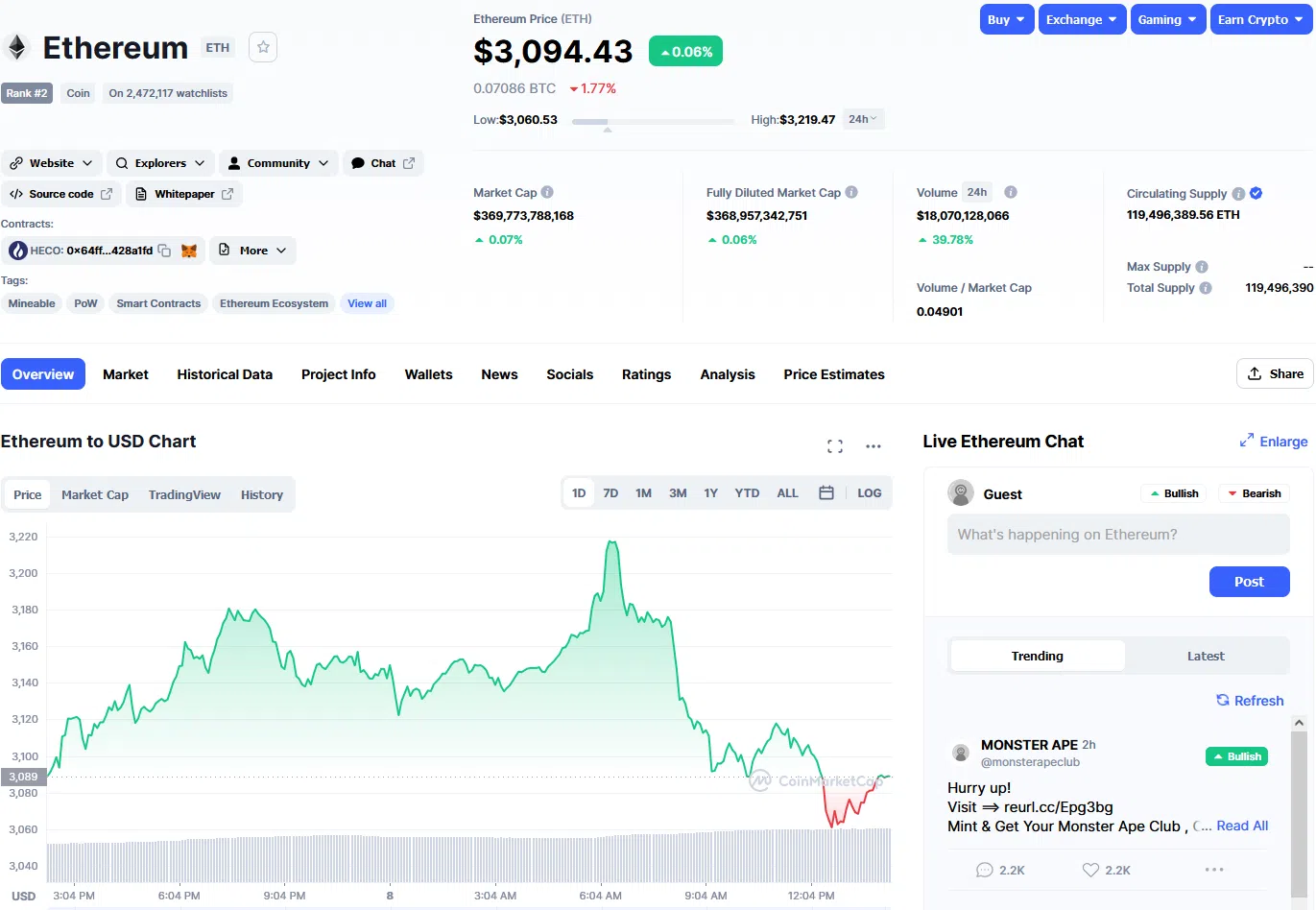
Task: Show the Market Cap chart tab
Action: [95, 494]
